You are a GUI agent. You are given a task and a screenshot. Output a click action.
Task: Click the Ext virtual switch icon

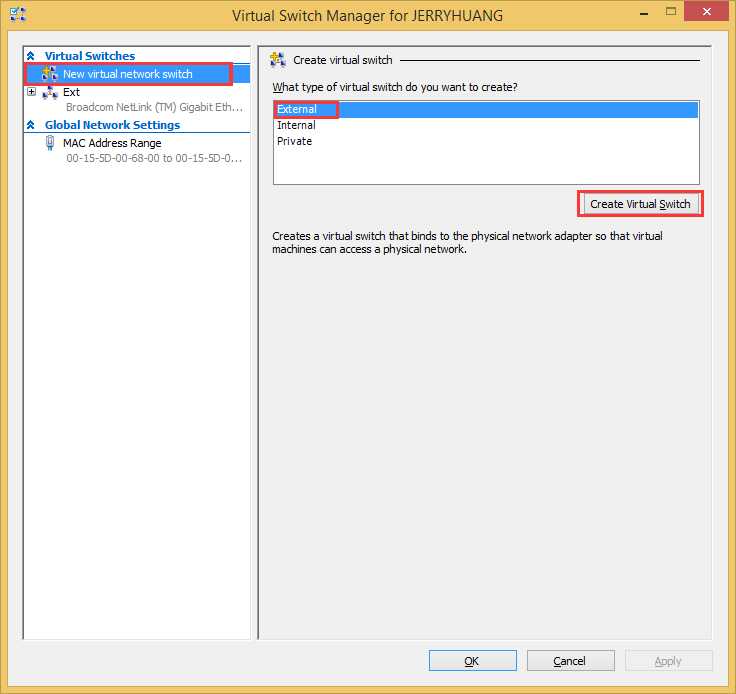coord(50,92)
